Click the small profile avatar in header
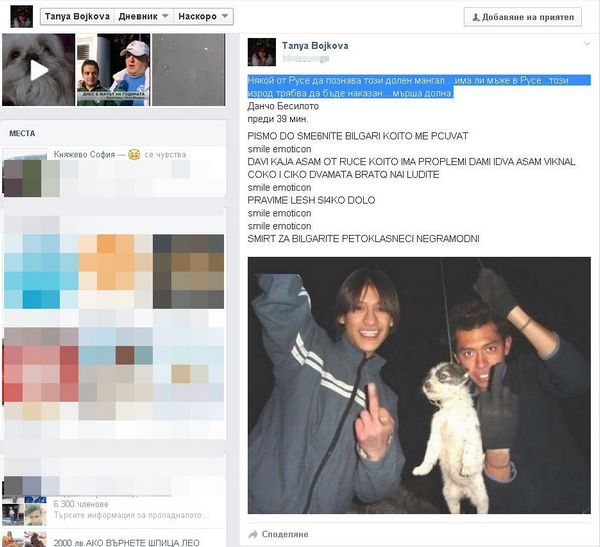This screenshot has height=547, width=600. coord(21,17)
